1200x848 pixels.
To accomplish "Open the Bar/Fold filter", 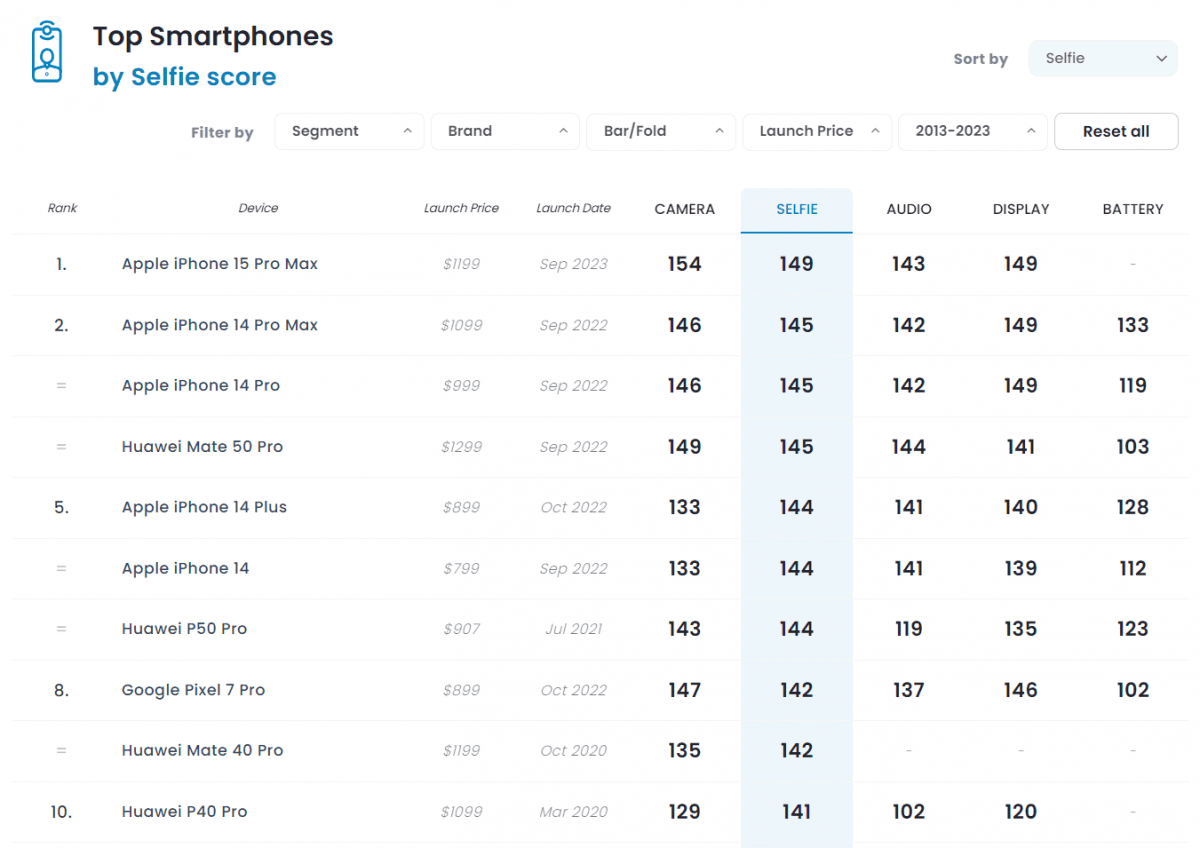I will click(661, 131).
